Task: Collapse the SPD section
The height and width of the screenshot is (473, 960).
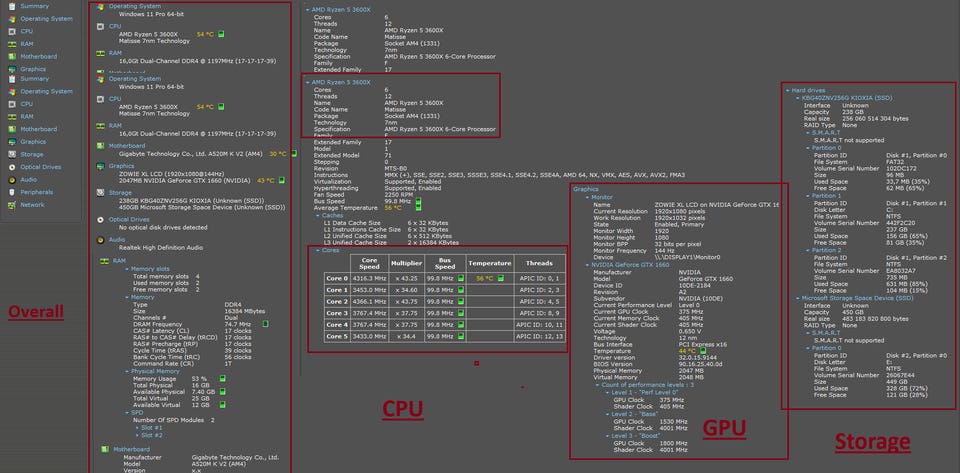Action: pos(127,413)
